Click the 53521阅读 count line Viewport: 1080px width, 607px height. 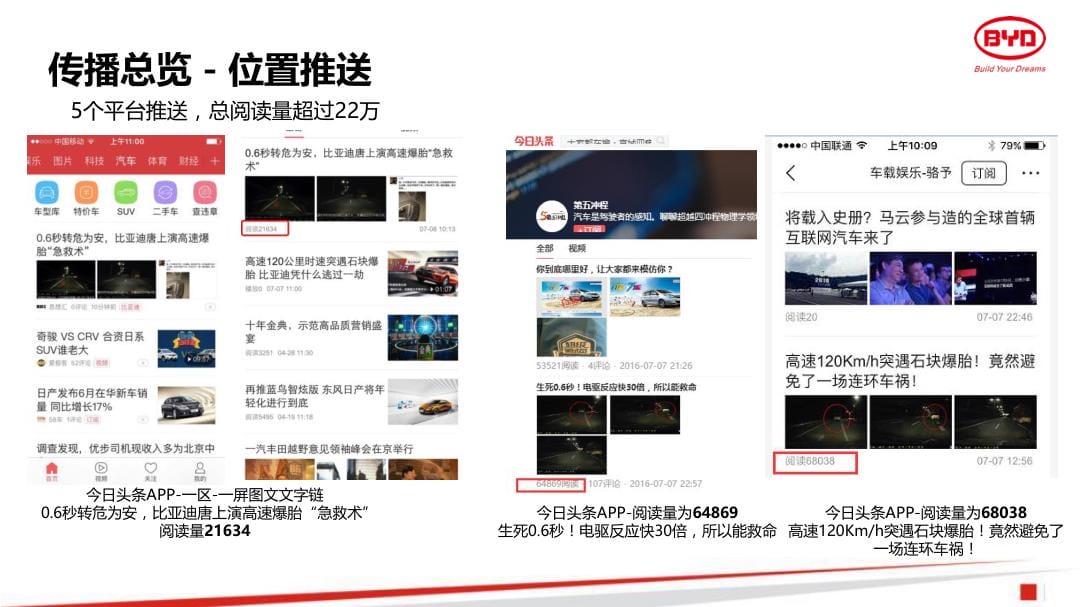pos(614,365)
